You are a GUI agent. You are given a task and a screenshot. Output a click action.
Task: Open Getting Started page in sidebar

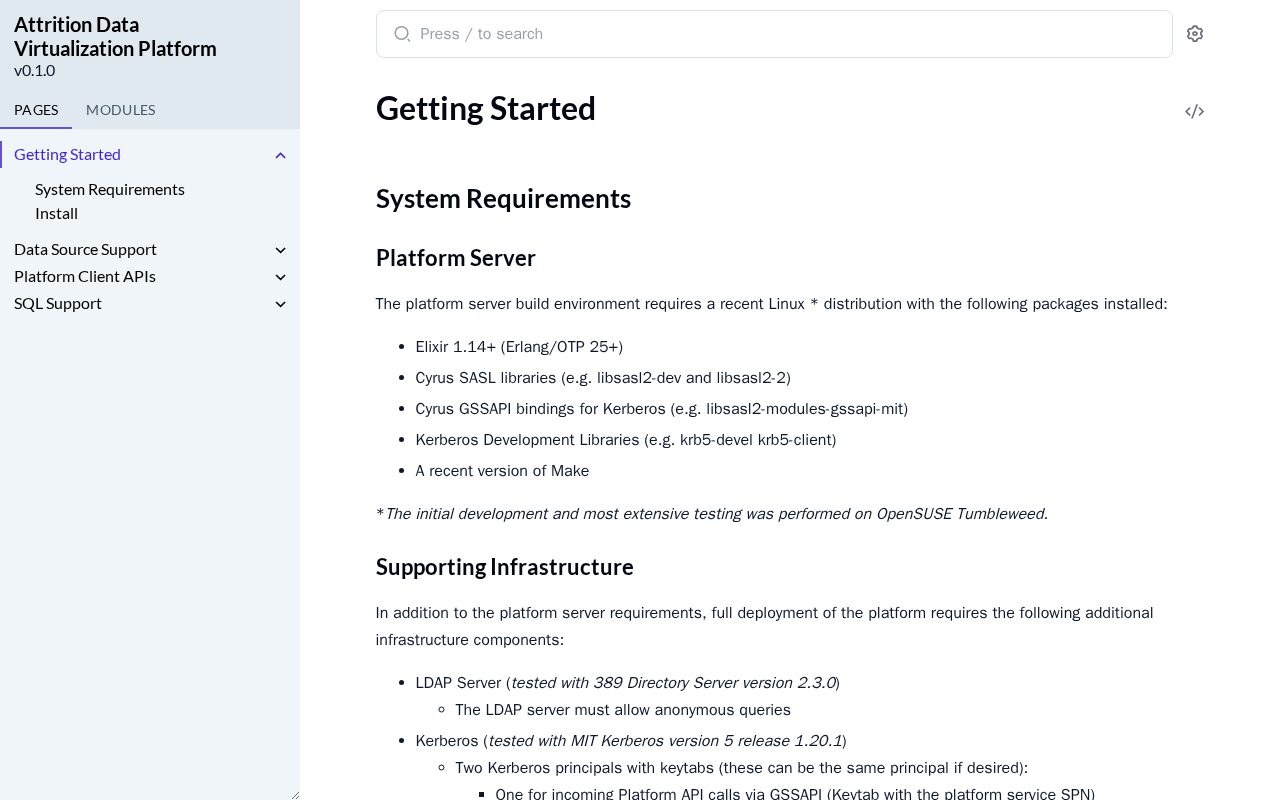point(67,154)
